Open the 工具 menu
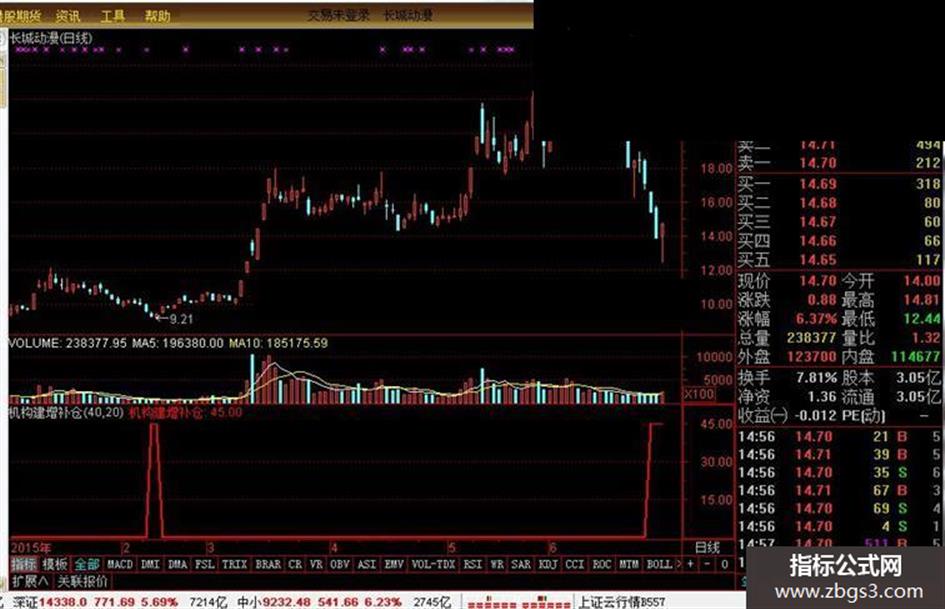The width and height of the screenshot is (945, 609). pos(113,16)
